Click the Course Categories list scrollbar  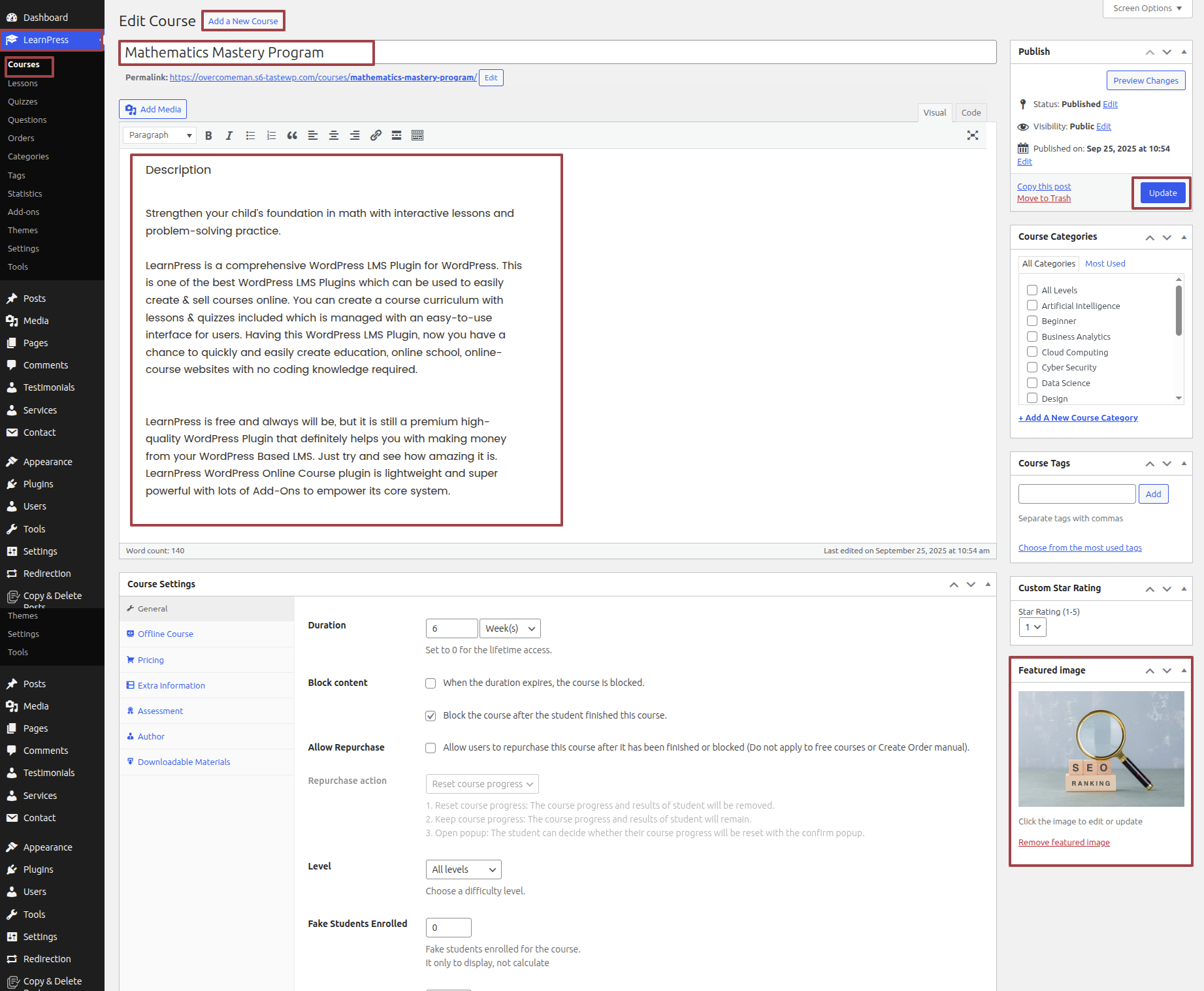(x=1179, y=312)
